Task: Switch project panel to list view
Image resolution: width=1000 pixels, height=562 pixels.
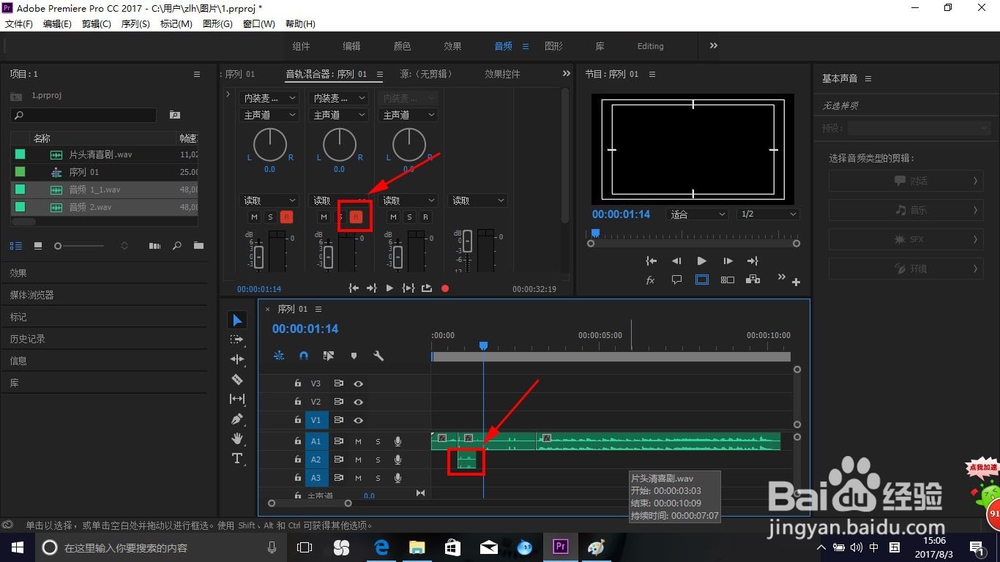Action: pyautogui.click(x=16, y=246)
